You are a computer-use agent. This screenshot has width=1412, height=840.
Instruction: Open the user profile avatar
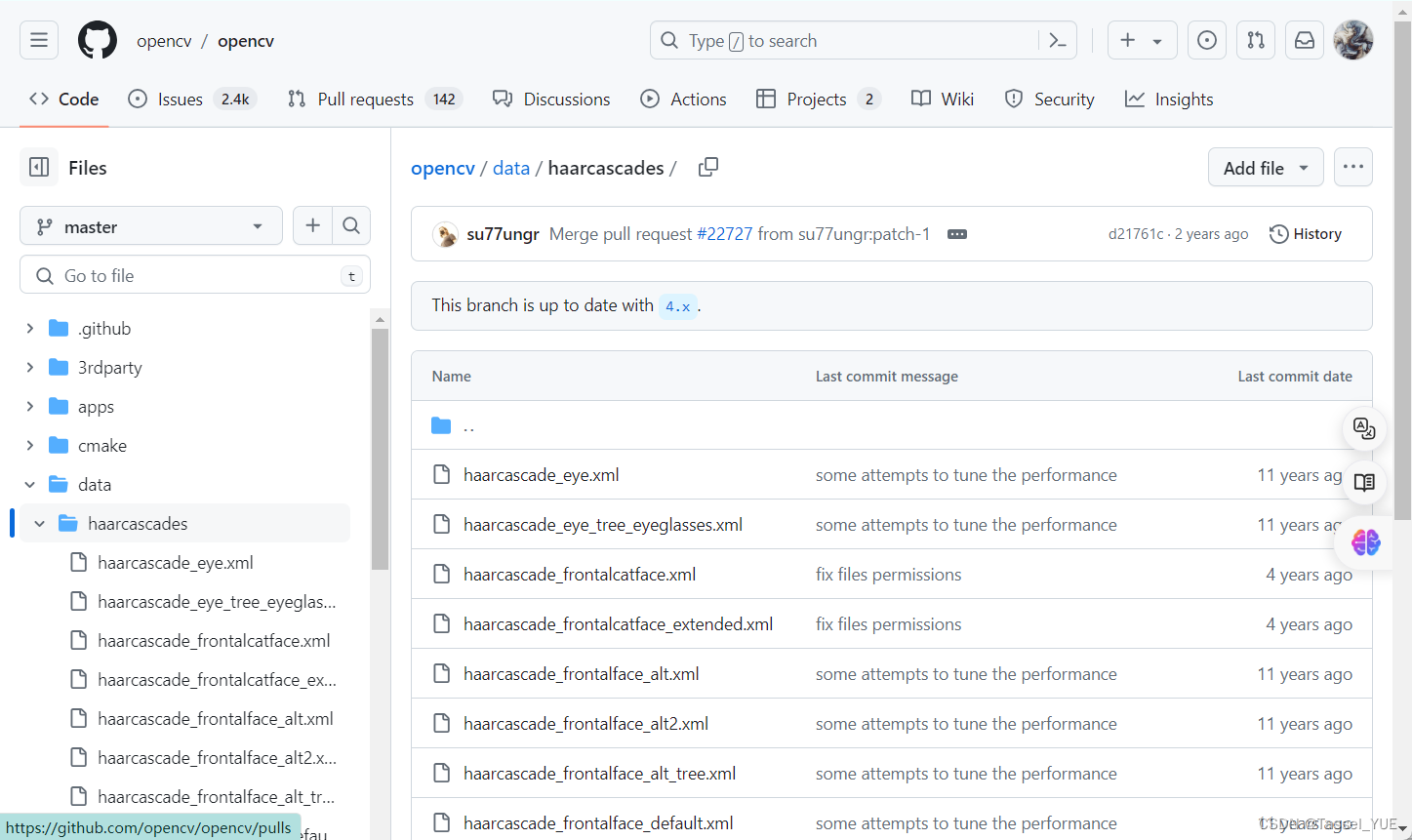point(1353,40)
